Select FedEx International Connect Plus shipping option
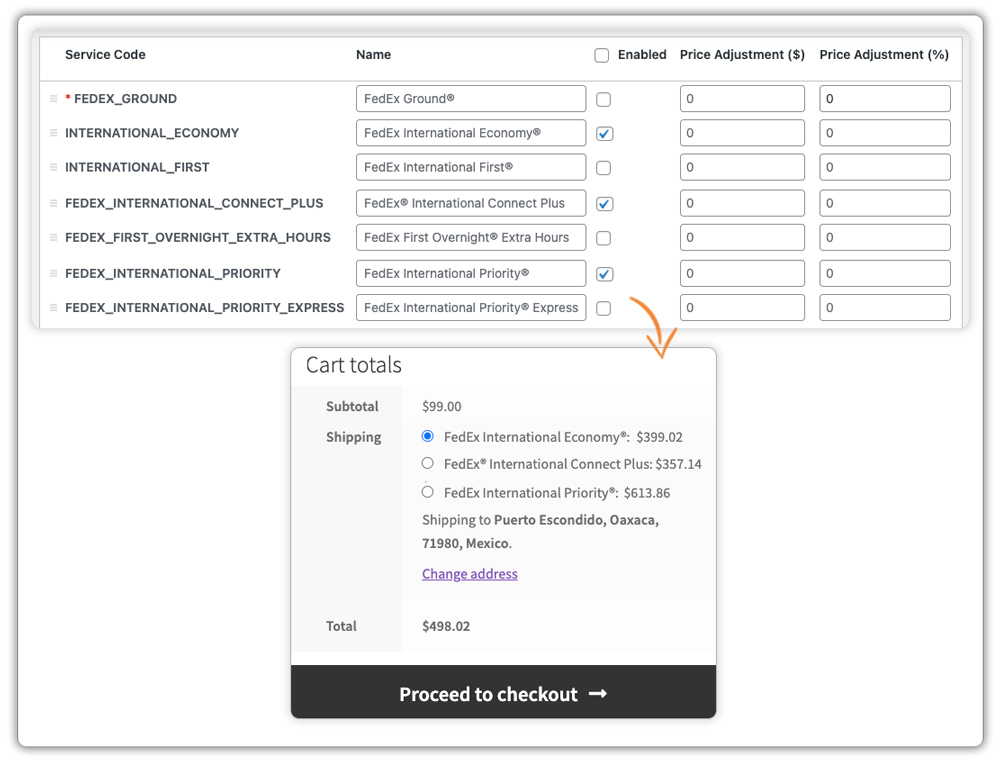Screen dimensions: 1000x761 (x=428, y=463)
